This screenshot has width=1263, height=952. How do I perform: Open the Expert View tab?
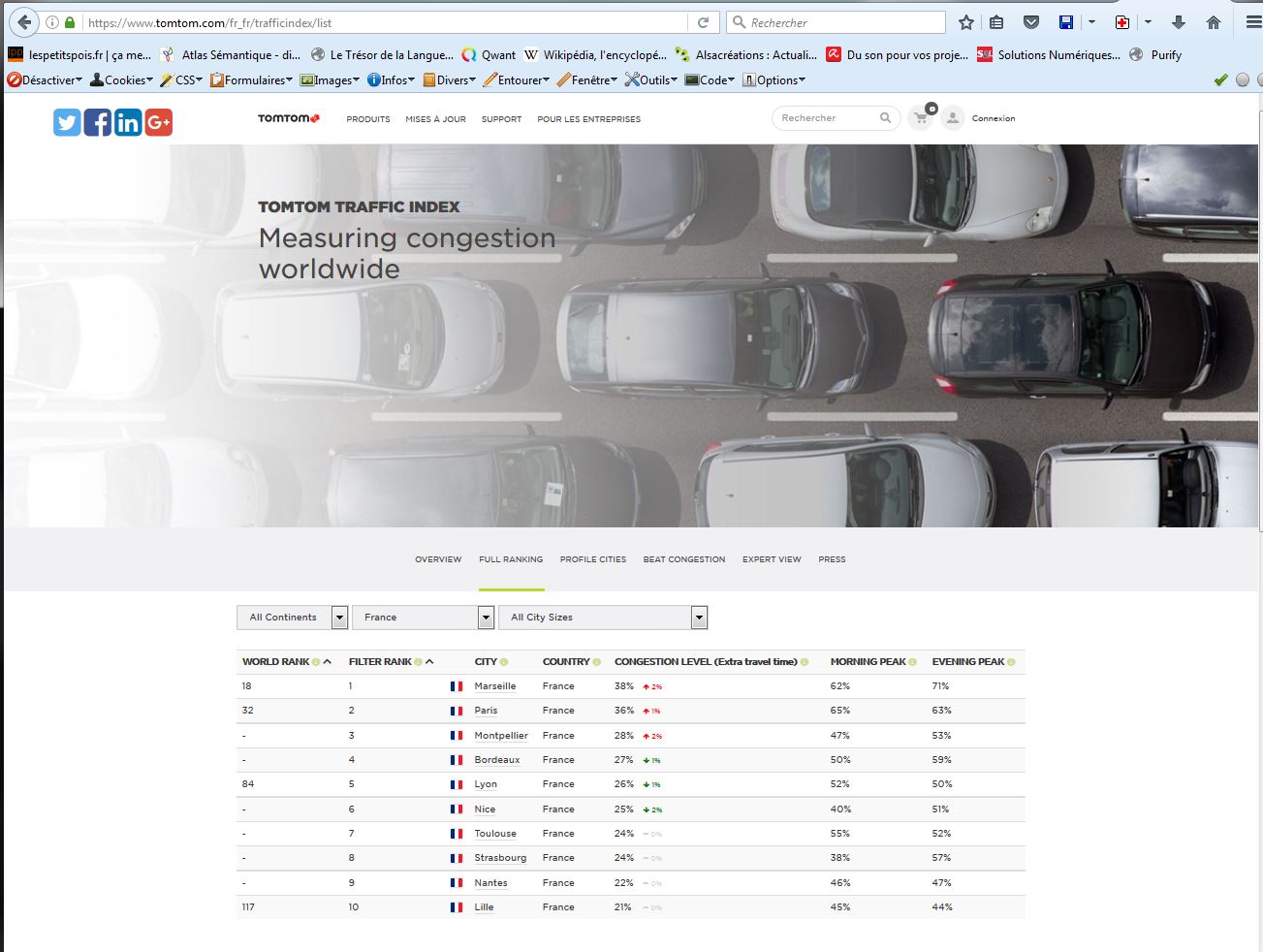click(x=772, y=559)
